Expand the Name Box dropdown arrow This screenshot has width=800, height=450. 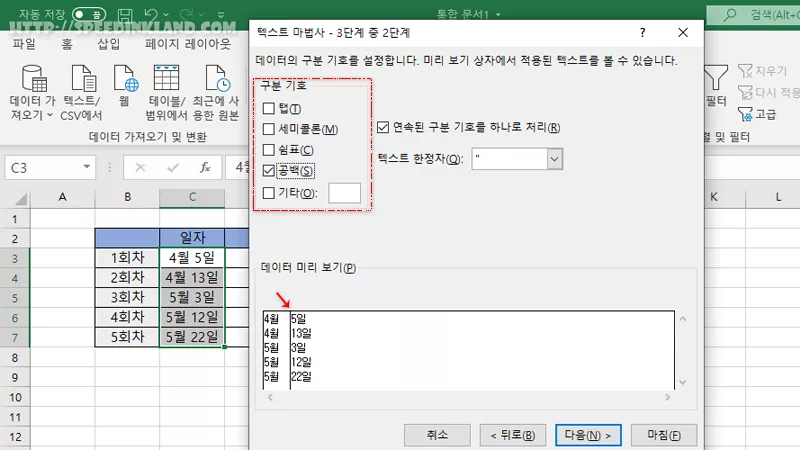click(87, 167)
